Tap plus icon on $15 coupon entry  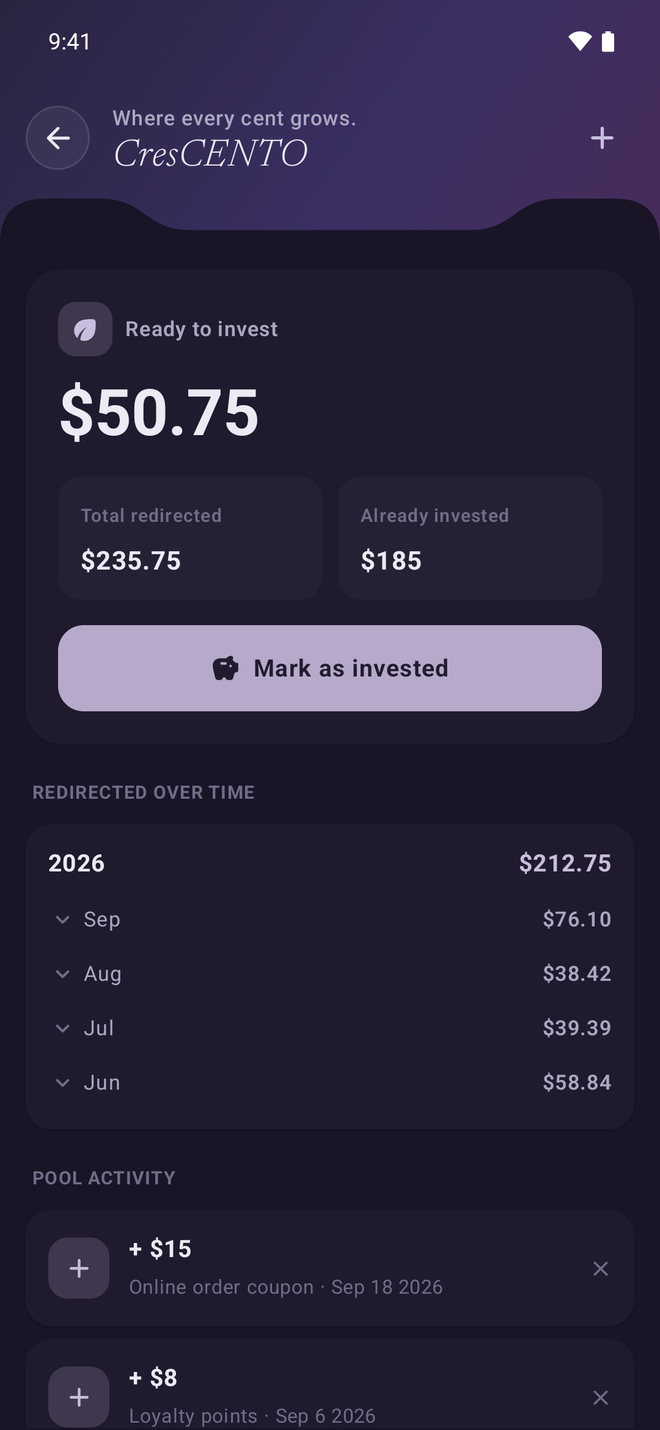79,1268
